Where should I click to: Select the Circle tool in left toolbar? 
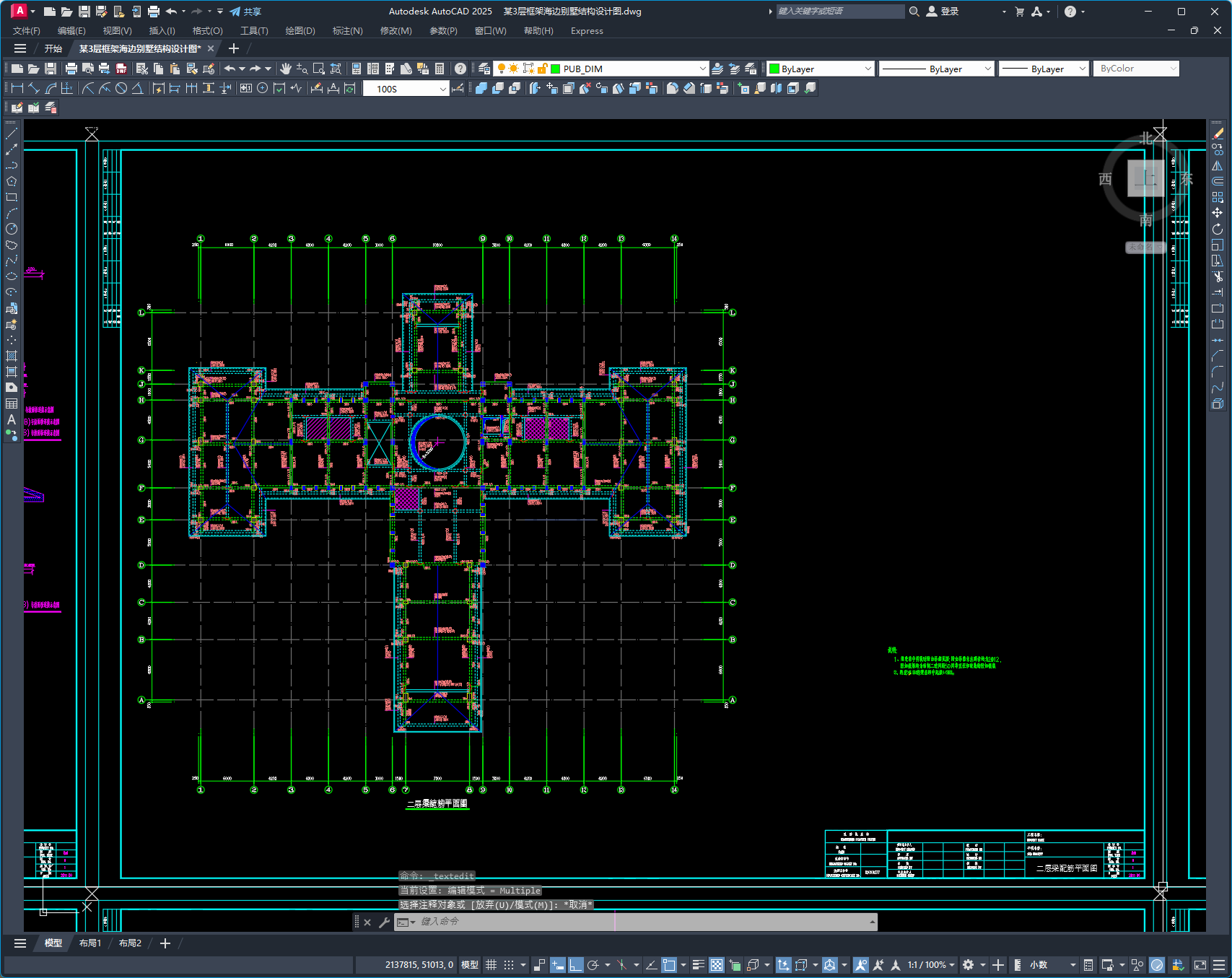pyautogui.click(x=12, y=229)
